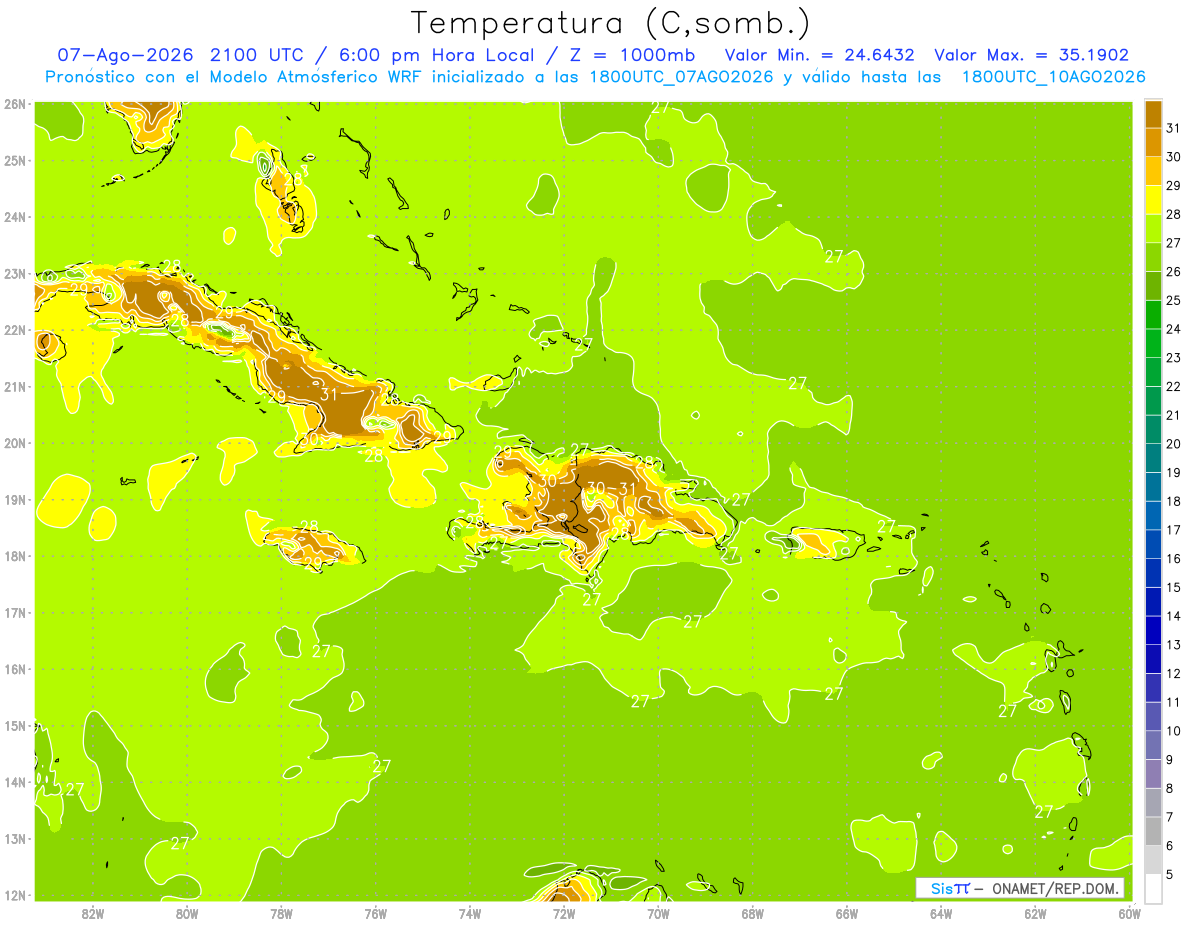
Task: Click the 76W longitude axis label
Action: pos(375,912)
